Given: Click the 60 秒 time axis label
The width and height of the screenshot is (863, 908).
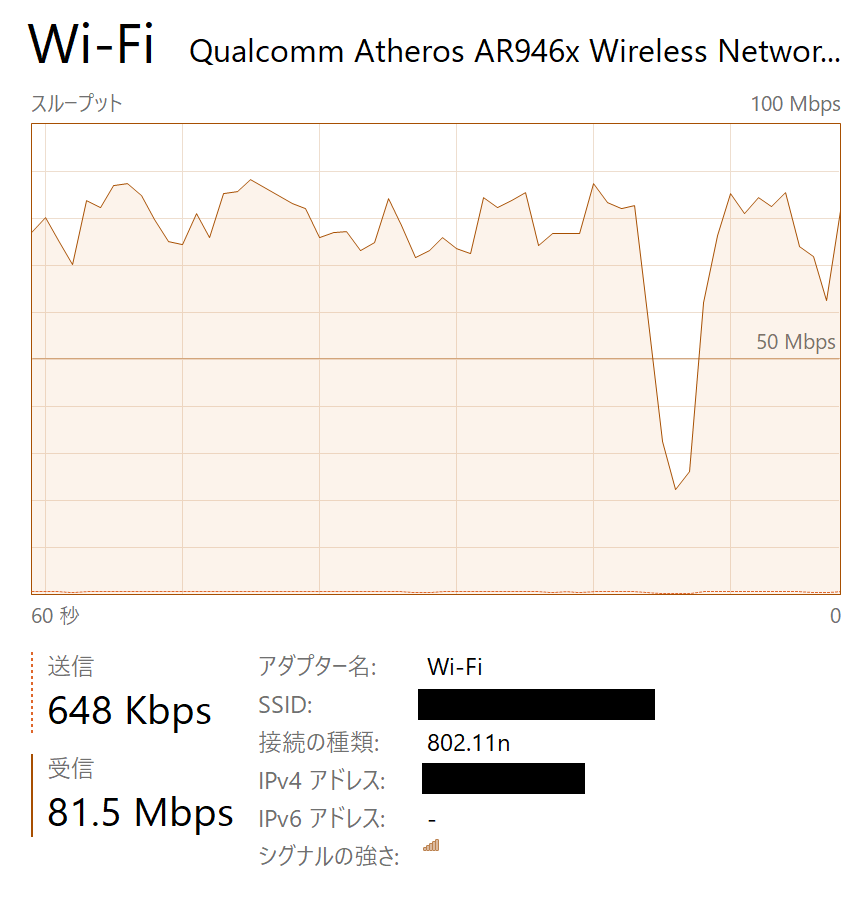Looking at the screenshot, I should (55, 616).
